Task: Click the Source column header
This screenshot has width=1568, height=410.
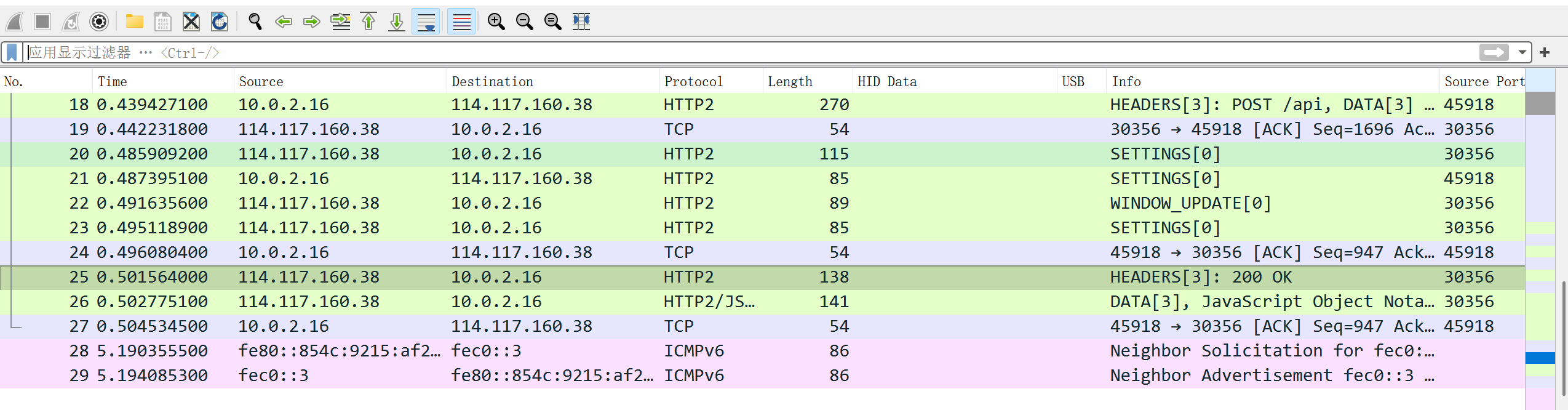Action: point(261,82)
